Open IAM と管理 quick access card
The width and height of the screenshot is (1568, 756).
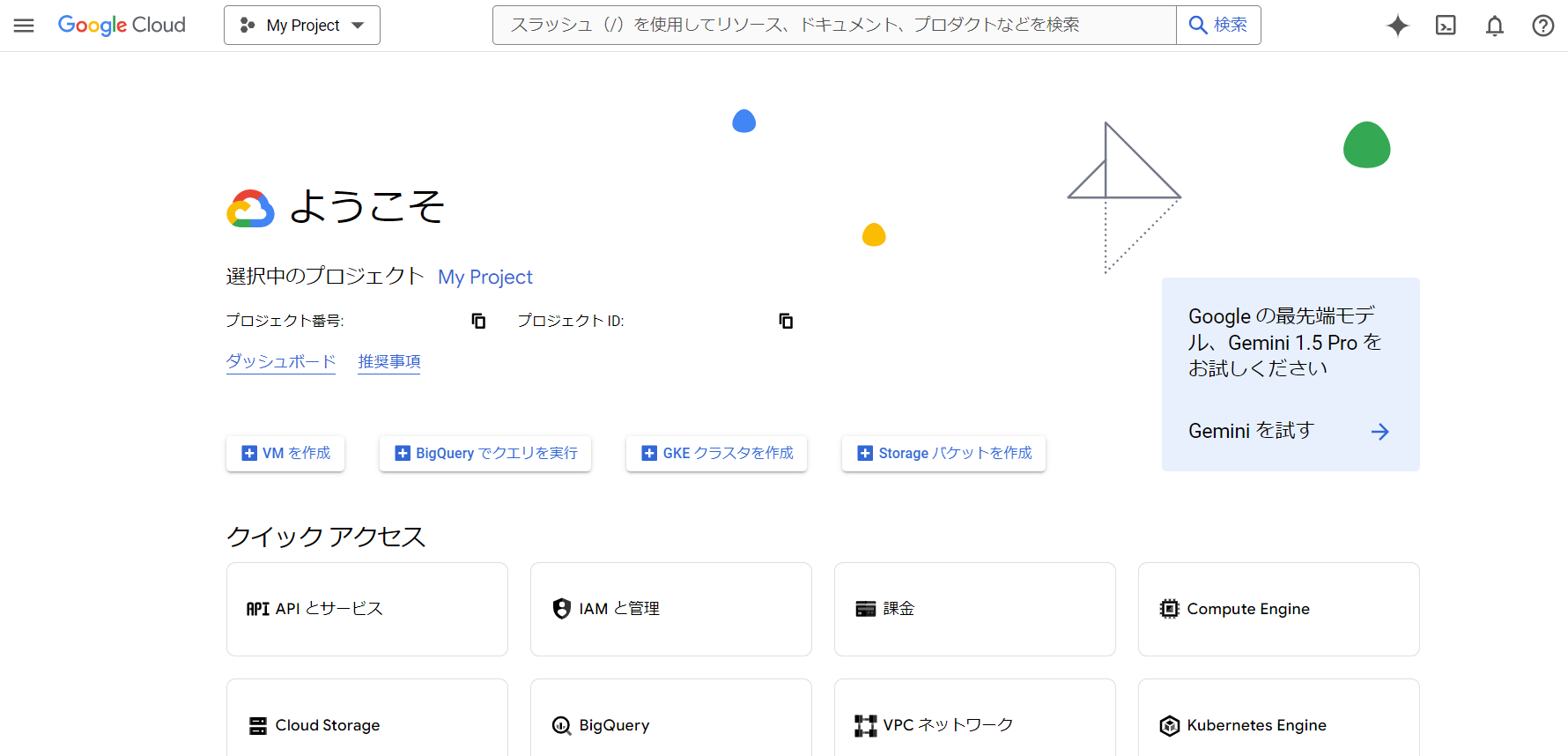tap(671, 609)
